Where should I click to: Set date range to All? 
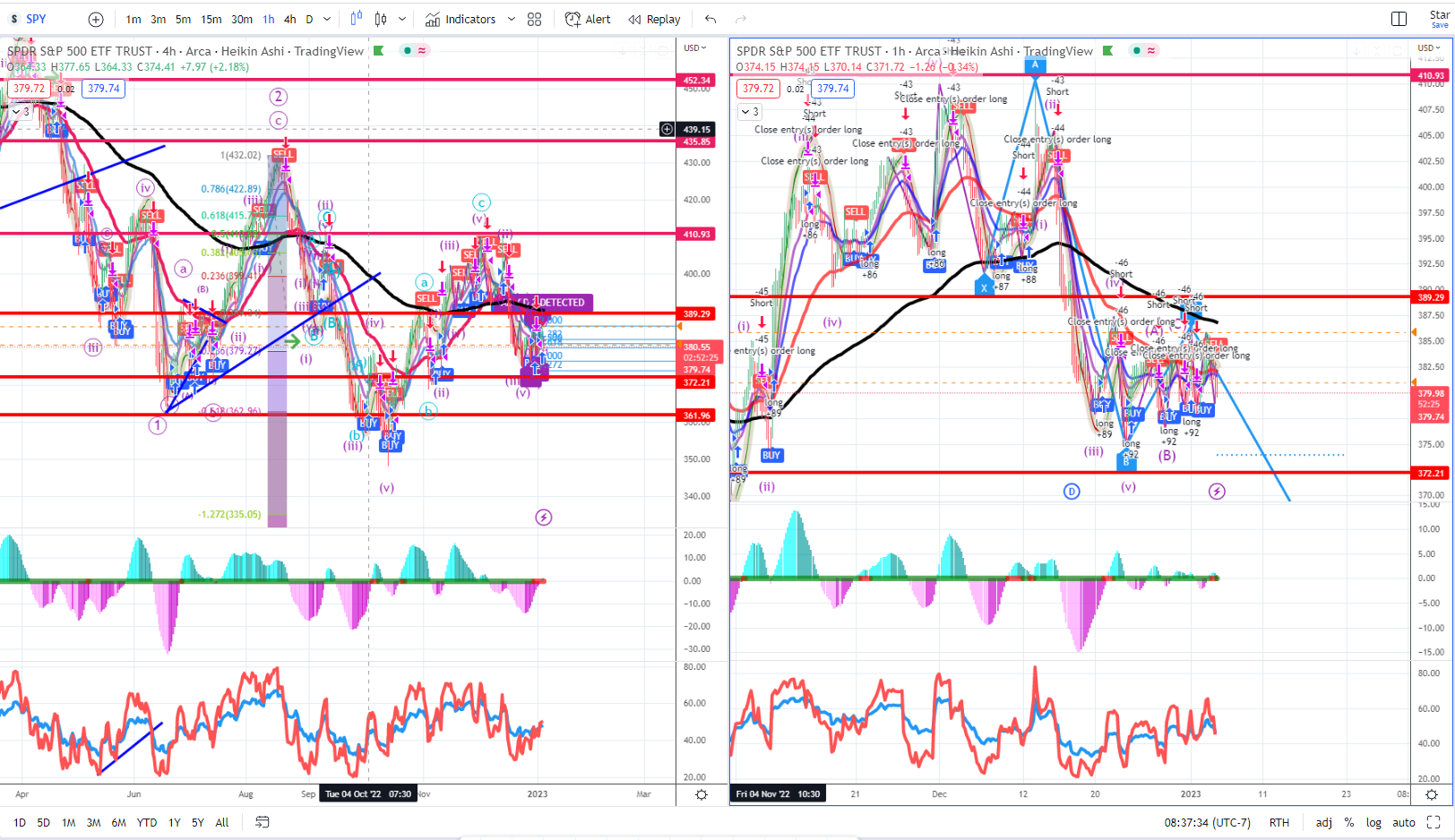pyautogui.click(x=222, y=822)
